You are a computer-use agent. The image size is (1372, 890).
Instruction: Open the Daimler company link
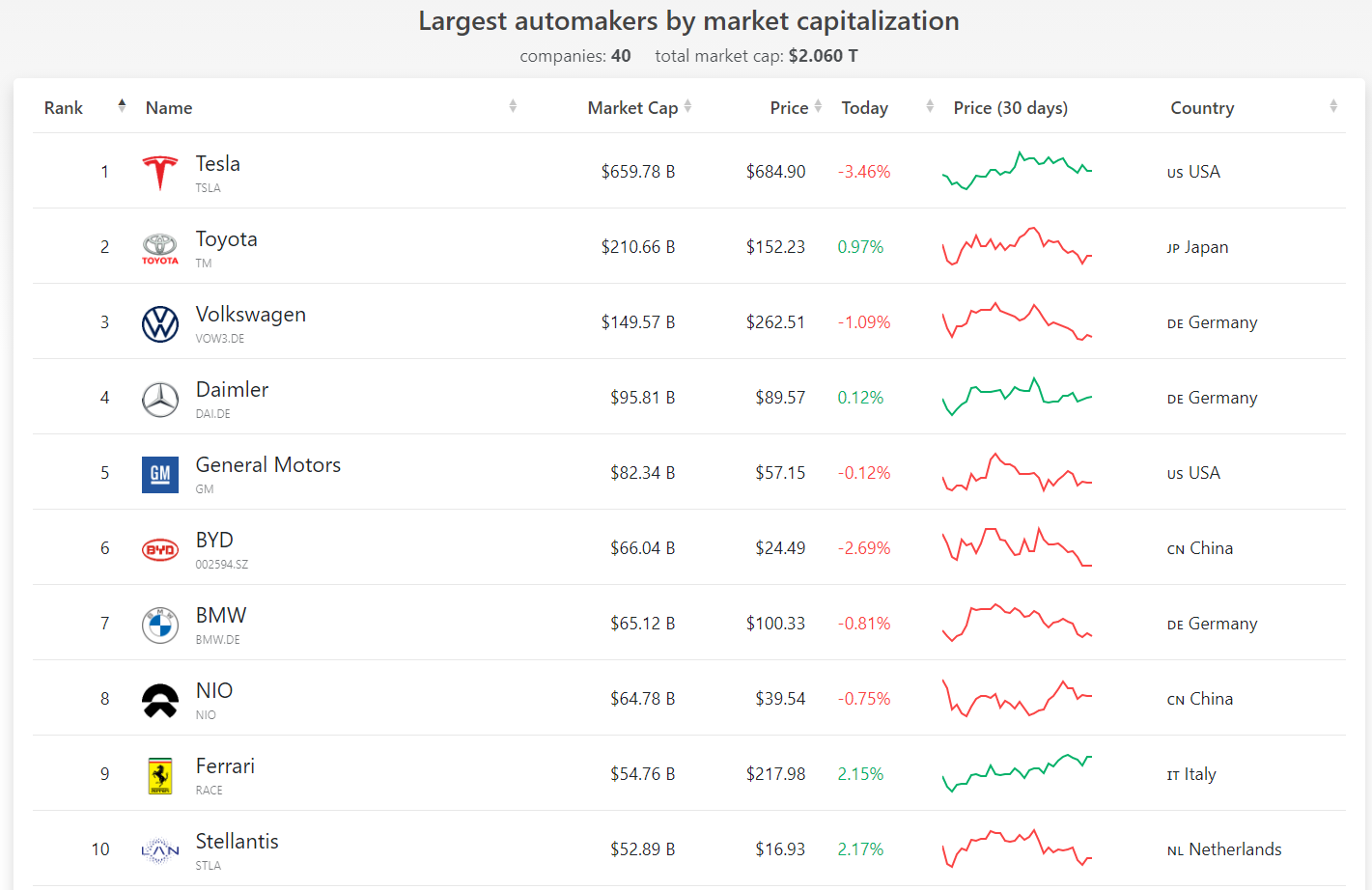(233, 390)
